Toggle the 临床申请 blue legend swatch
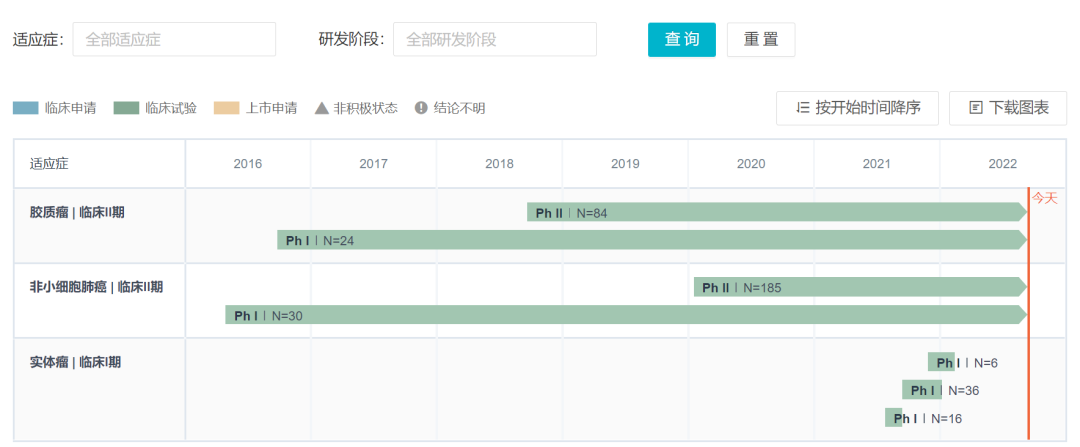1080x447 pixels. click(x=26, y=108)
